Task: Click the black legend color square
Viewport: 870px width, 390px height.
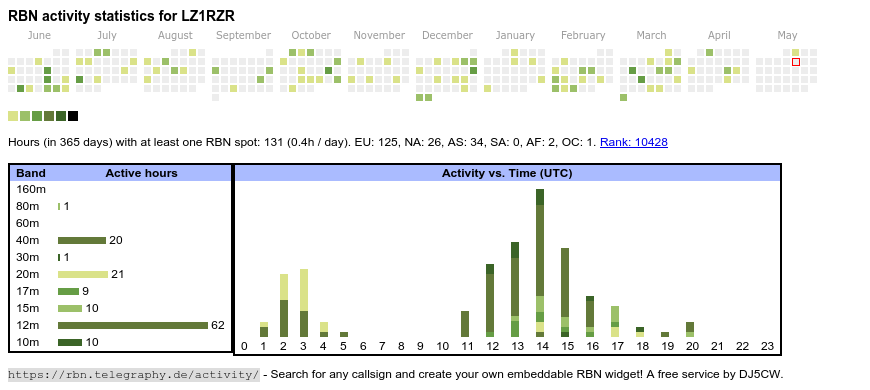Action: [73, 116]
